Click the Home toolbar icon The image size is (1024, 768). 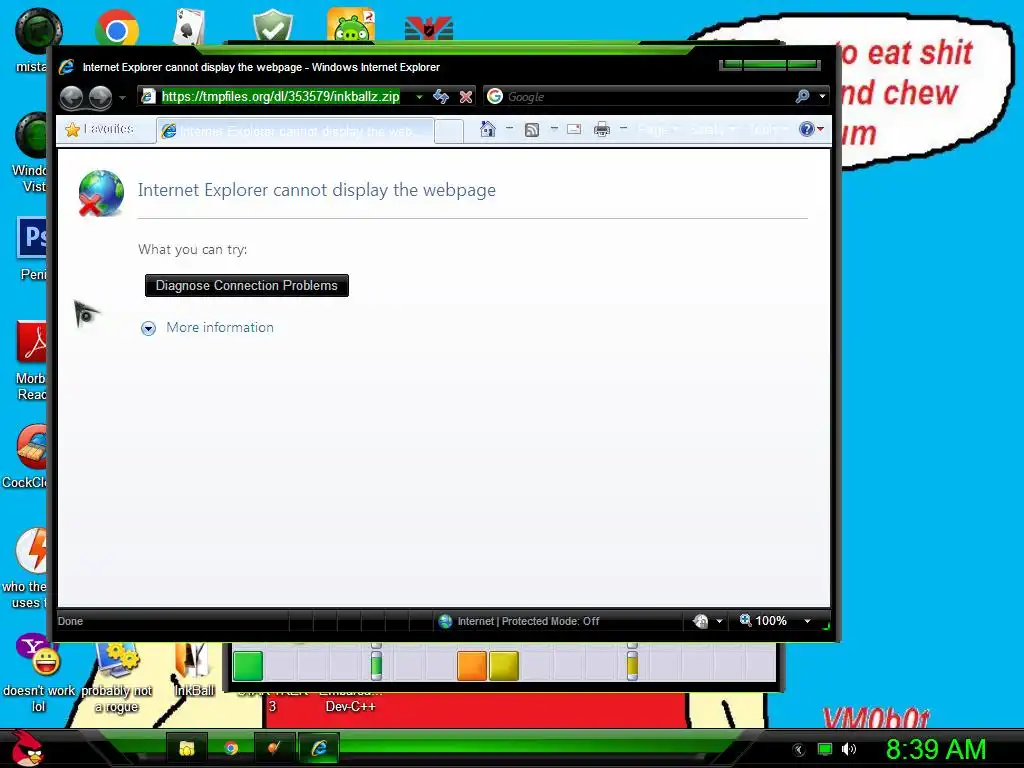point(487,129)
